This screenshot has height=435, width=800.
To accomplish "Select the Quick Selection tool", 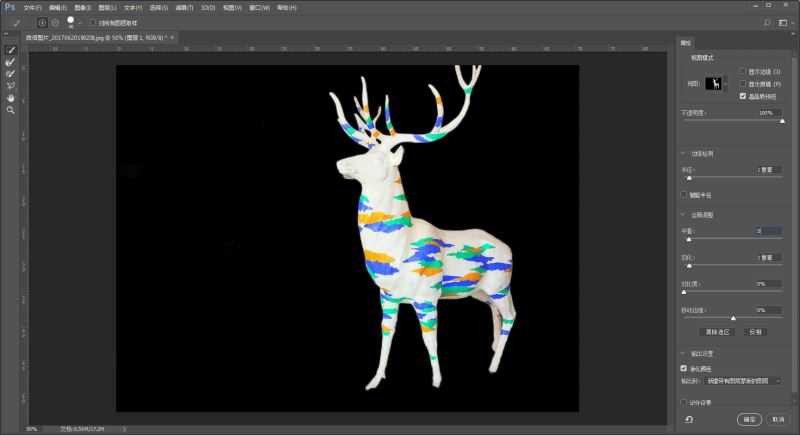I will pos(11,49).
